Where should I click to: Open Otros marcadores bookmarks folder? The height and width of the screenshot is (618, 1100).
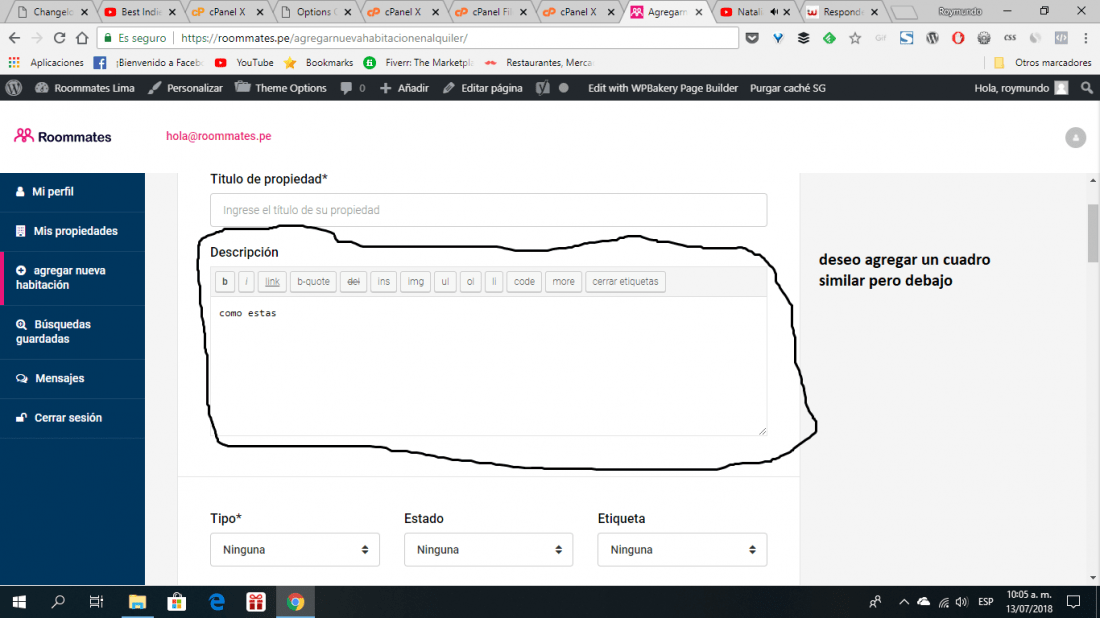1042,62
